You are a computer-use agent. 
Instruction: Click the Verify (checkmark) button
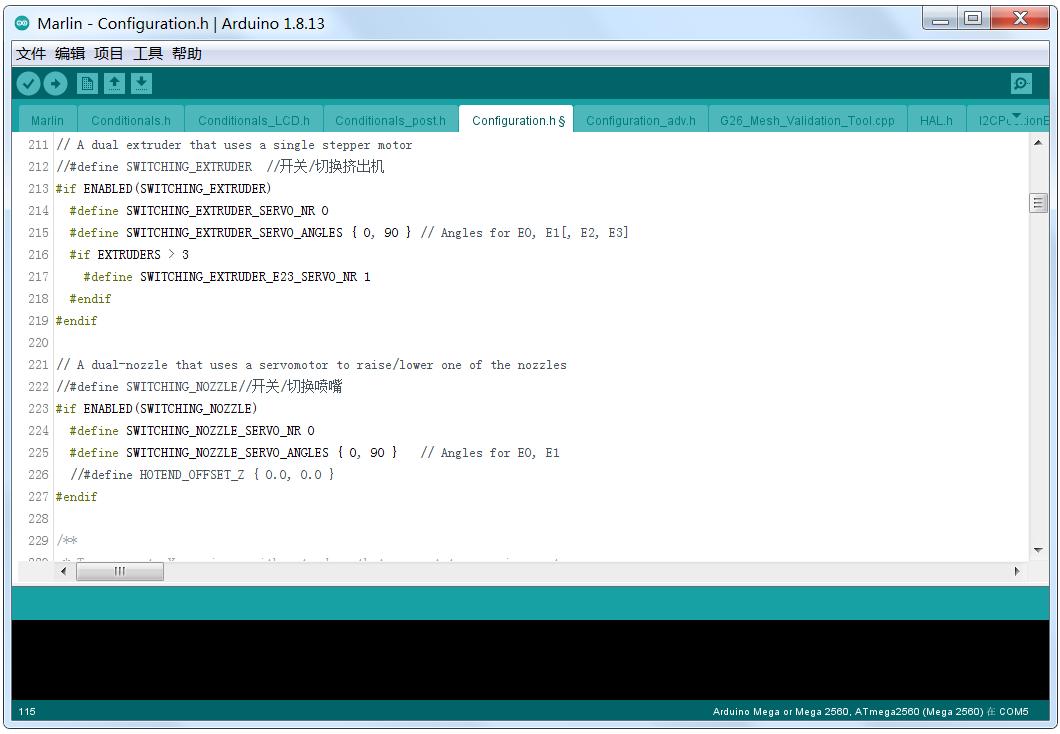coord(29,84)
